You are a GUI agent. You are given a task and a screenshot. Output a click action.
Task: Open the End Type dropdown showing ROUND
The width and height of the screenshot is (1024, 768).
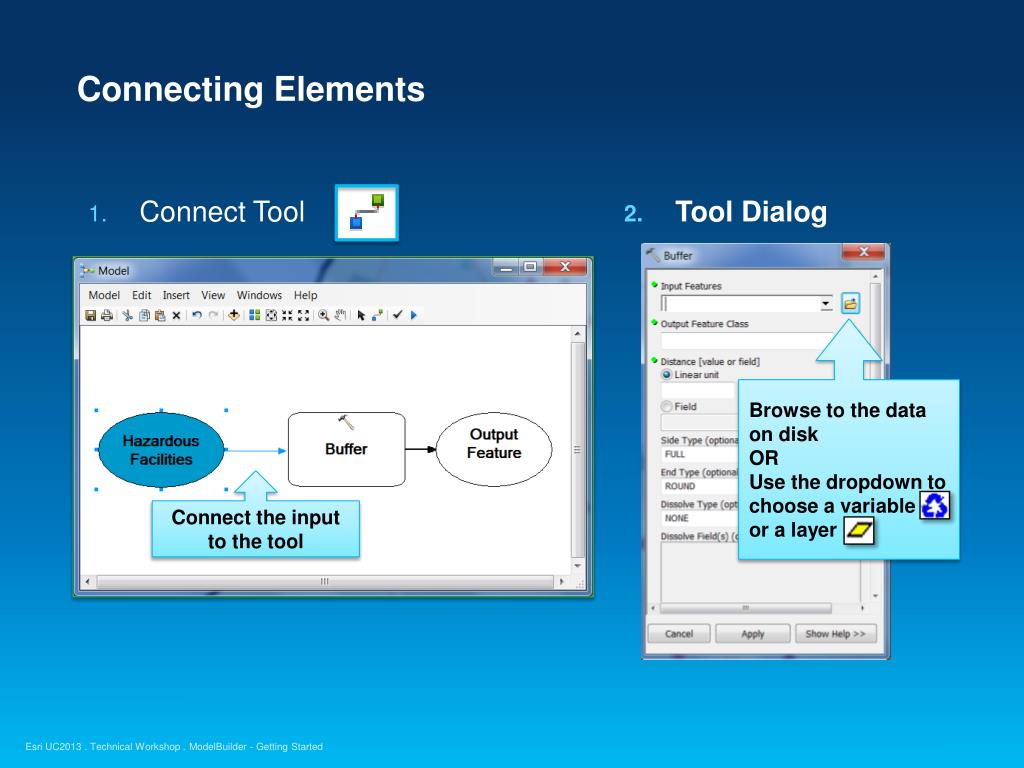tap(699, 487)
